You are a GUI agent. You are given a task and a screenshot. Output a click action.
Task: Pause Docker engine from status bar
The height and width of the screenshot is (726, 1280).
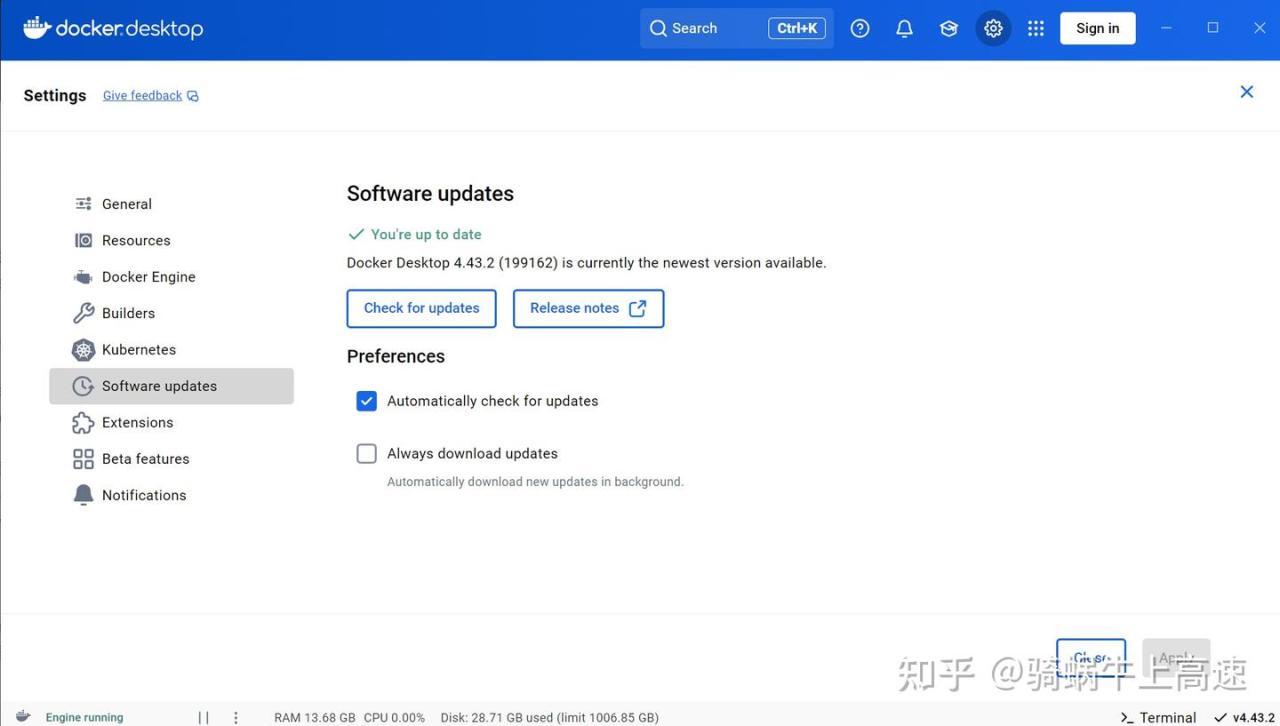203,717
